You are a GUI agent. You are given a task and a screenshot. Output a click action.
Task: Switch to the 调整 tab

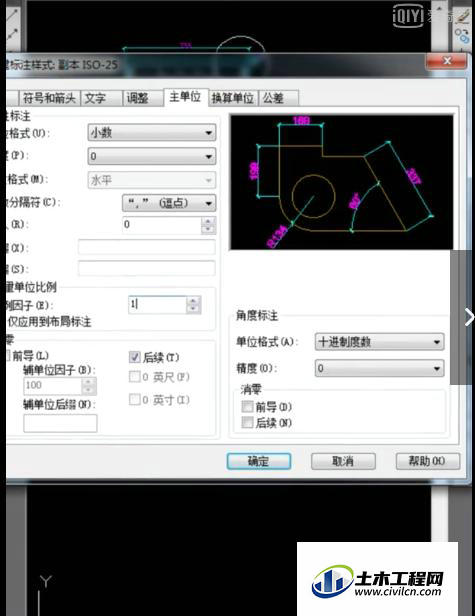tap(143, 98)
